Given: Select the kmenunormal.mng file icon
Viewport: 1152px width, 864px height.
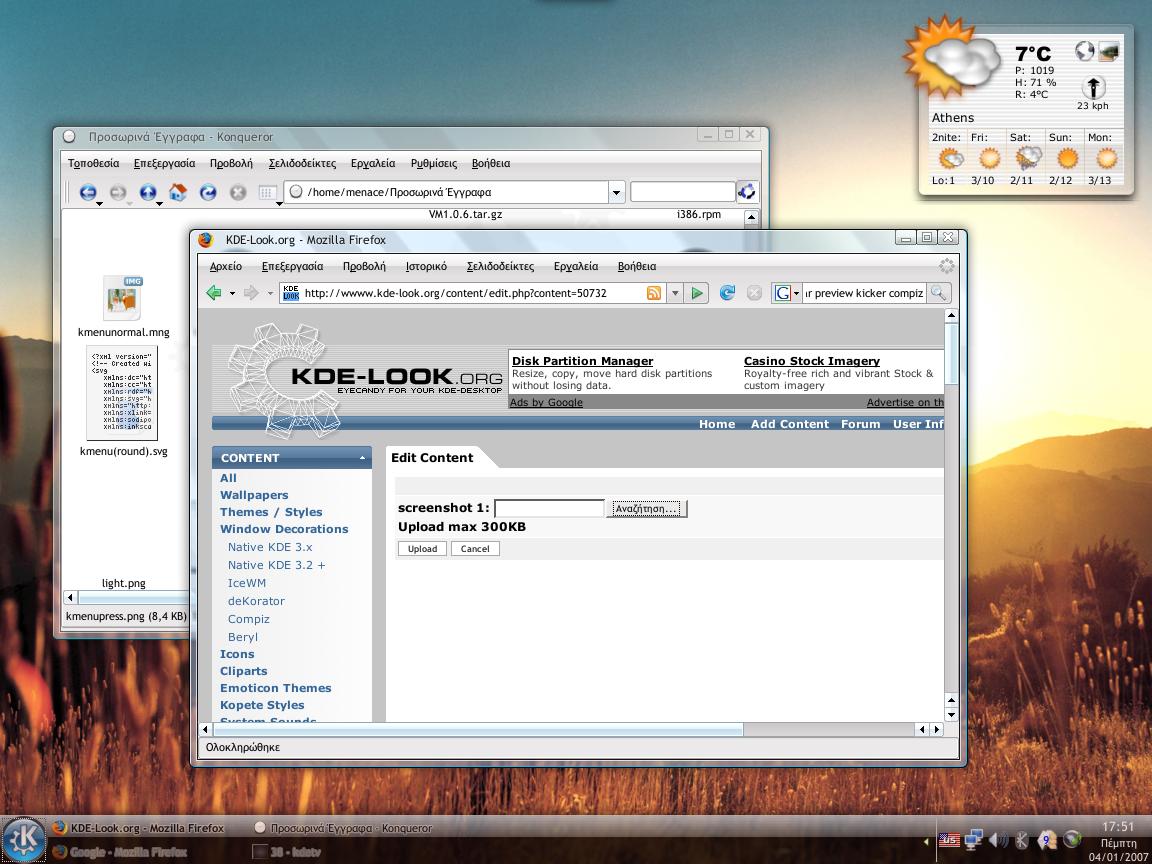Looking at the screenshot, I should (x=123, y=298).
